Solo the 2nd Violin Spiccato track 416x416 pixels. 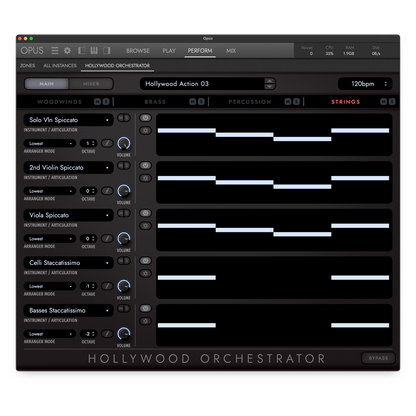point(127,165)
